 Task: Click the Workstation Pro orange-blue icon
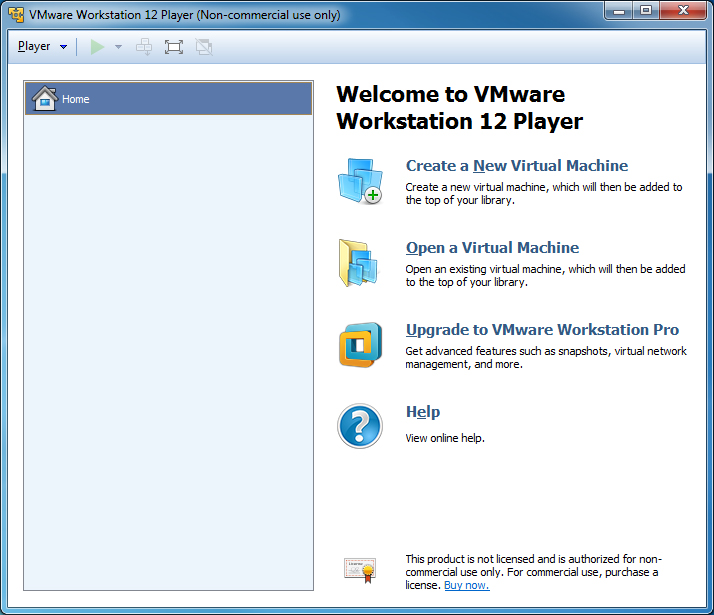click(x=360, y=345)
